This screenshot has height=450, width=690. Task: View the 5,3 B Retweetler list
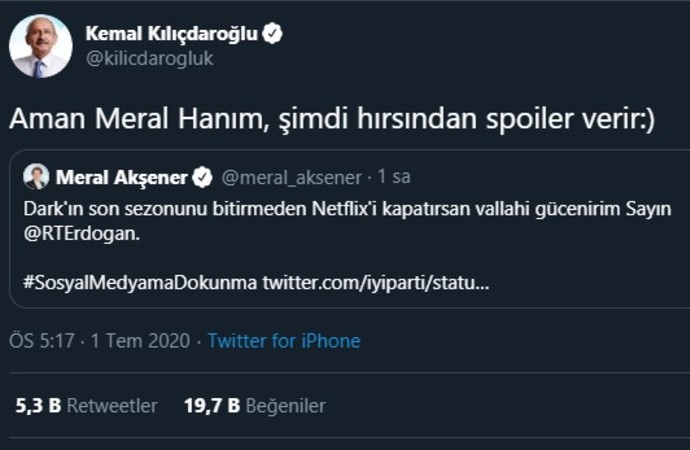coord(86,406)
